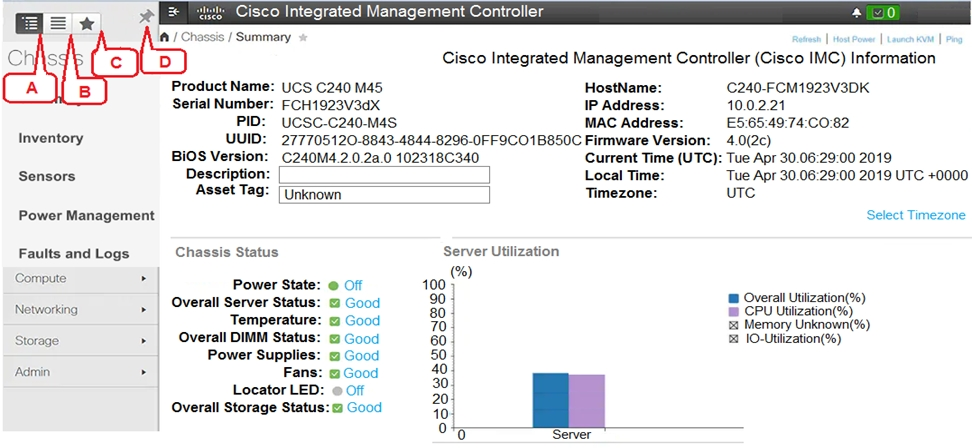Open the favorites star in the sidebar
The image size is (972, 448).
coord(87,22)
